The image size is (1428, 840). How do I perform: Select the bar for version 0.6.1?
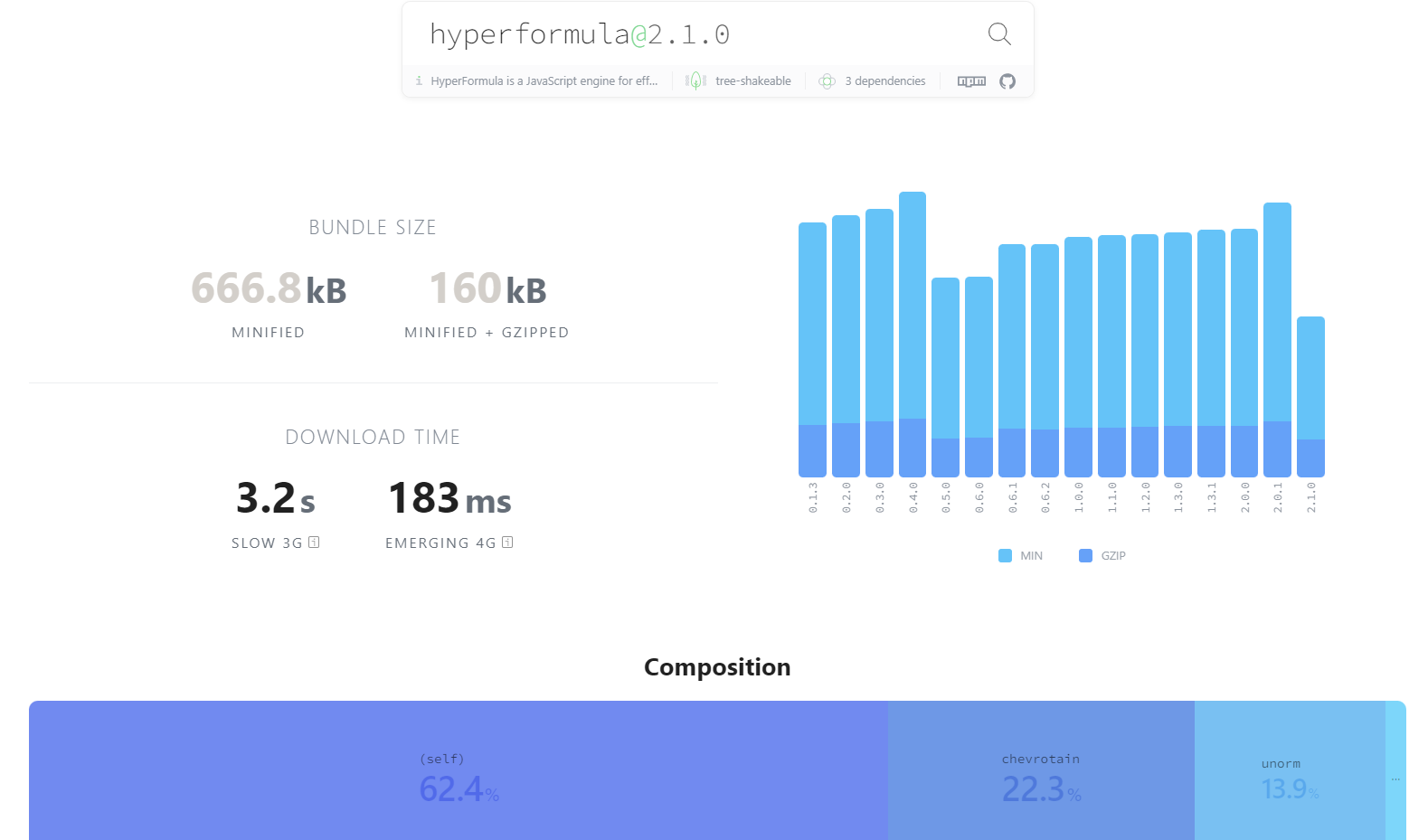1012,360
